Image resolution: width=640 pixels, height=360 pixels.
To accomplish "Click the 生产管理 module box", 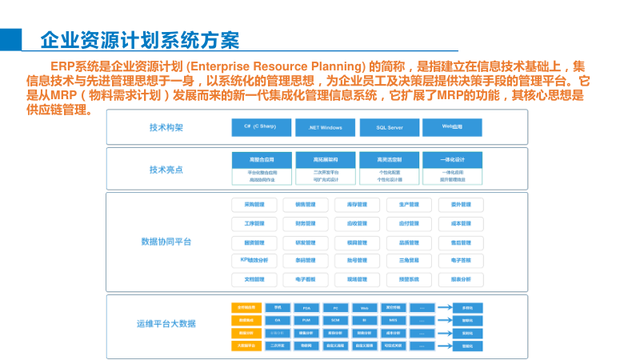I will (x=409, y=204).
